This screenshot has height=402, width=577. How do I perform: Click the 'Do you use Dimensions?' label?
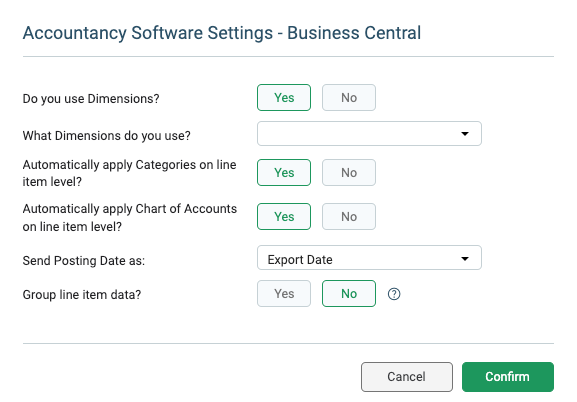91,99
